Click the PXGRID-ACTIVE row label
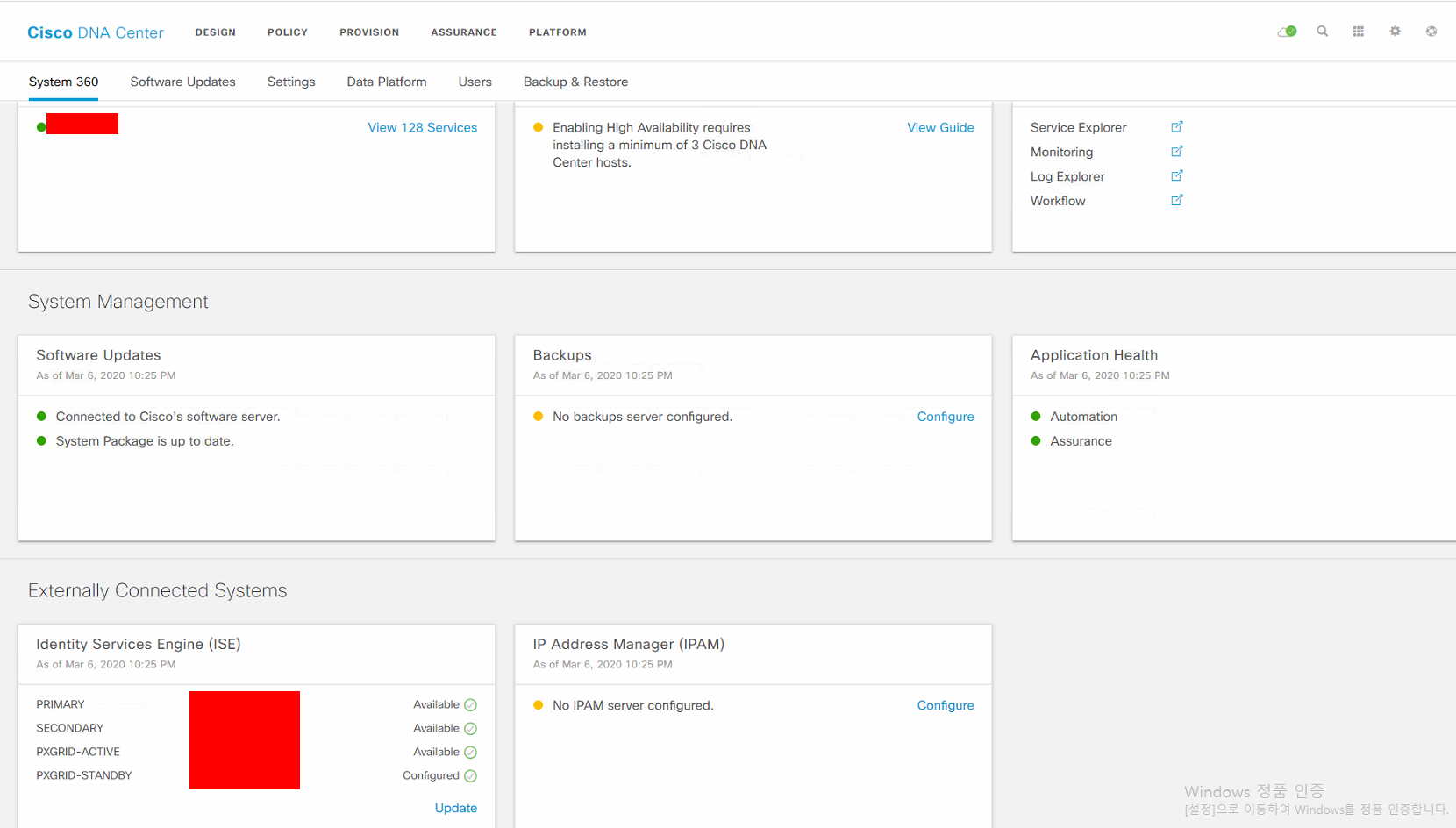 78,752
